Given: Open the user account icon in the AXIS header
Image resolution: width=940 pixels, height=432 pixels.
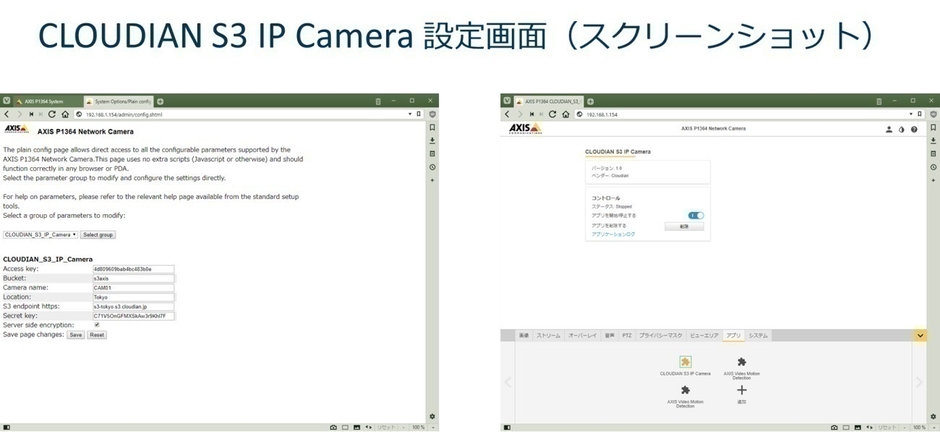Looking at the screenshot, I should (888, 129).
